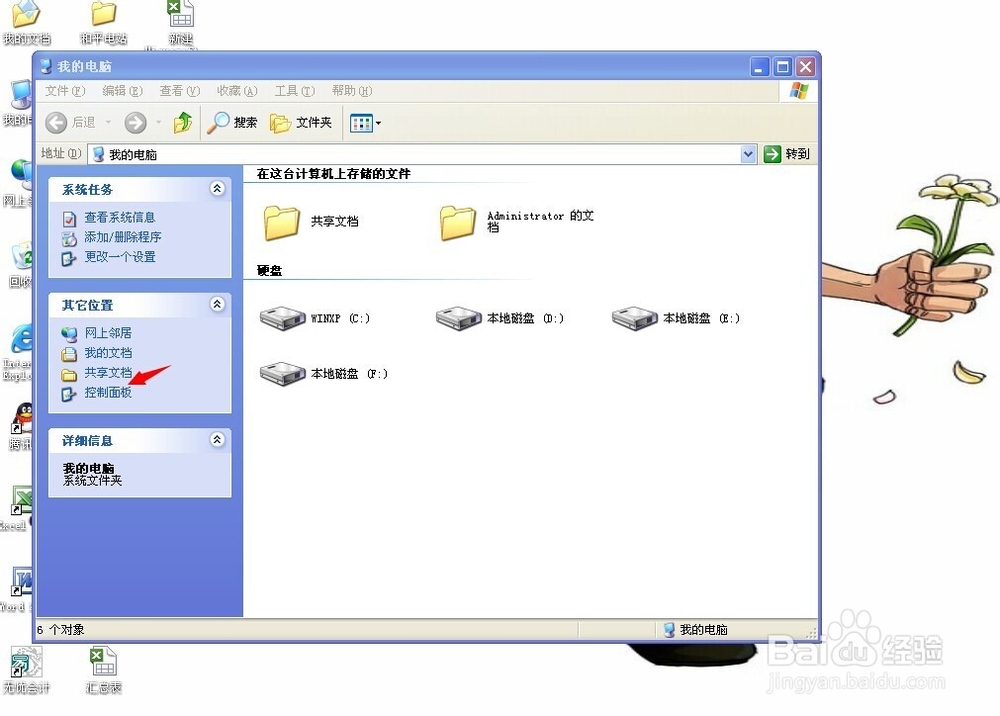Viewport: 1000px width, 716px height.
Task: Open 控制面板 link in sidebar
Action: click(x=108, y=392)
